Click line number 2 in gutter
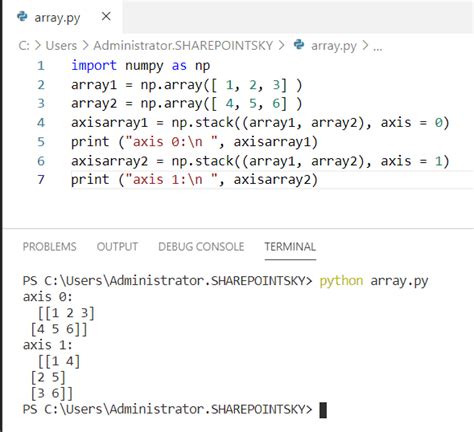 pyautogui.click(x=41, y=85)
